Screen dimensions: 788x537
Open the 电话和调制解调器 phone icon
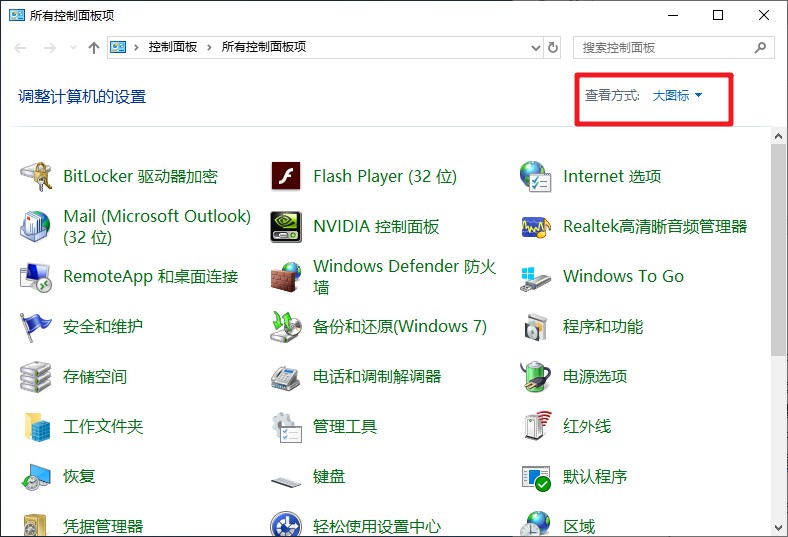pos(285,378)
